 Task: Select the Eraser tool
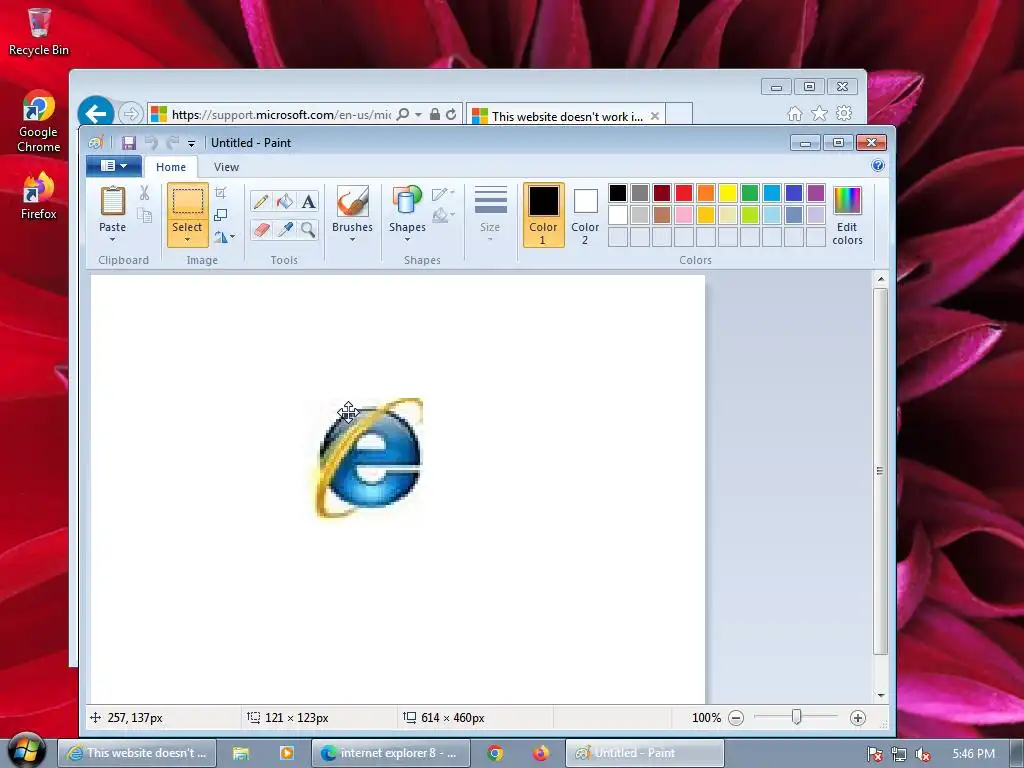click(261, 229)
